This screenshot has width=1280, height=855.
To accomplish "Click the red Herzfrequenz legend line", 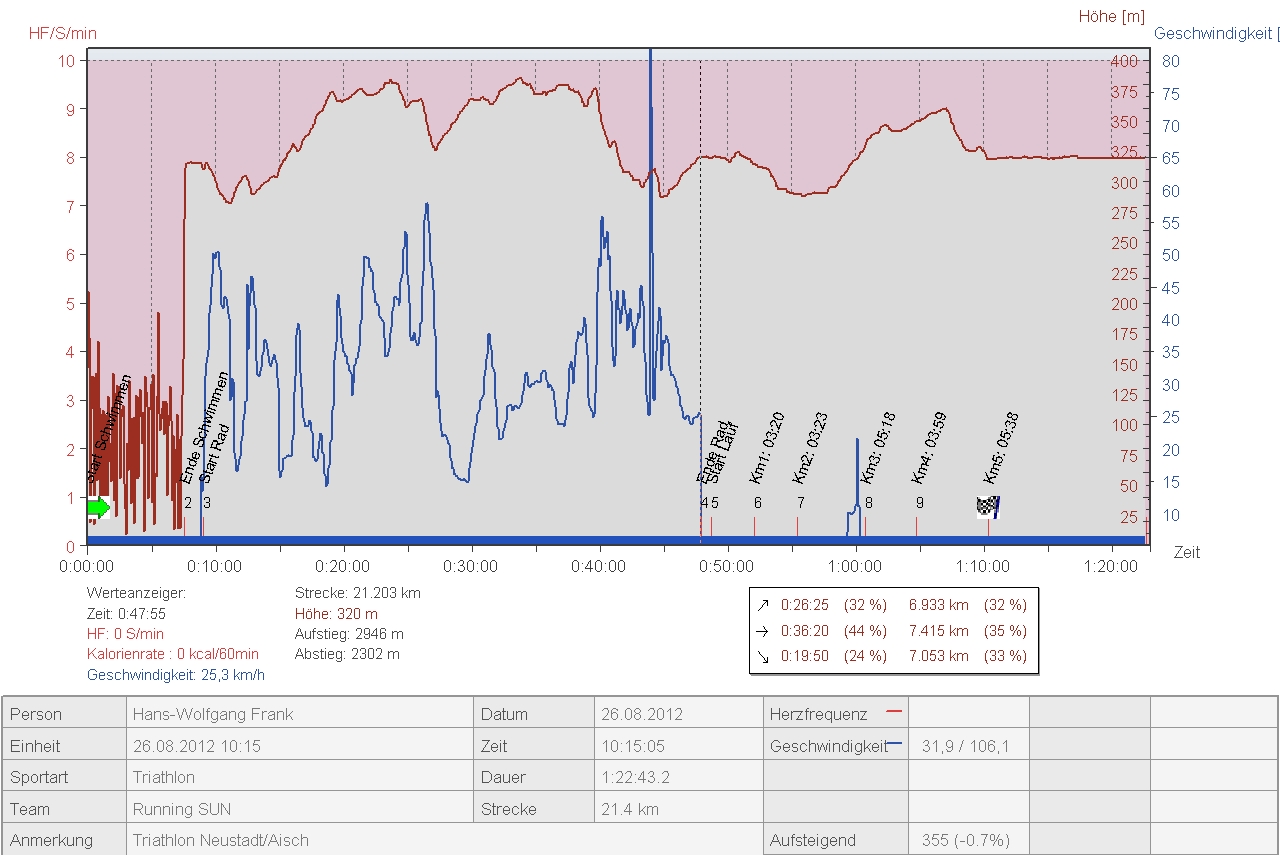I will coord(893,713).
